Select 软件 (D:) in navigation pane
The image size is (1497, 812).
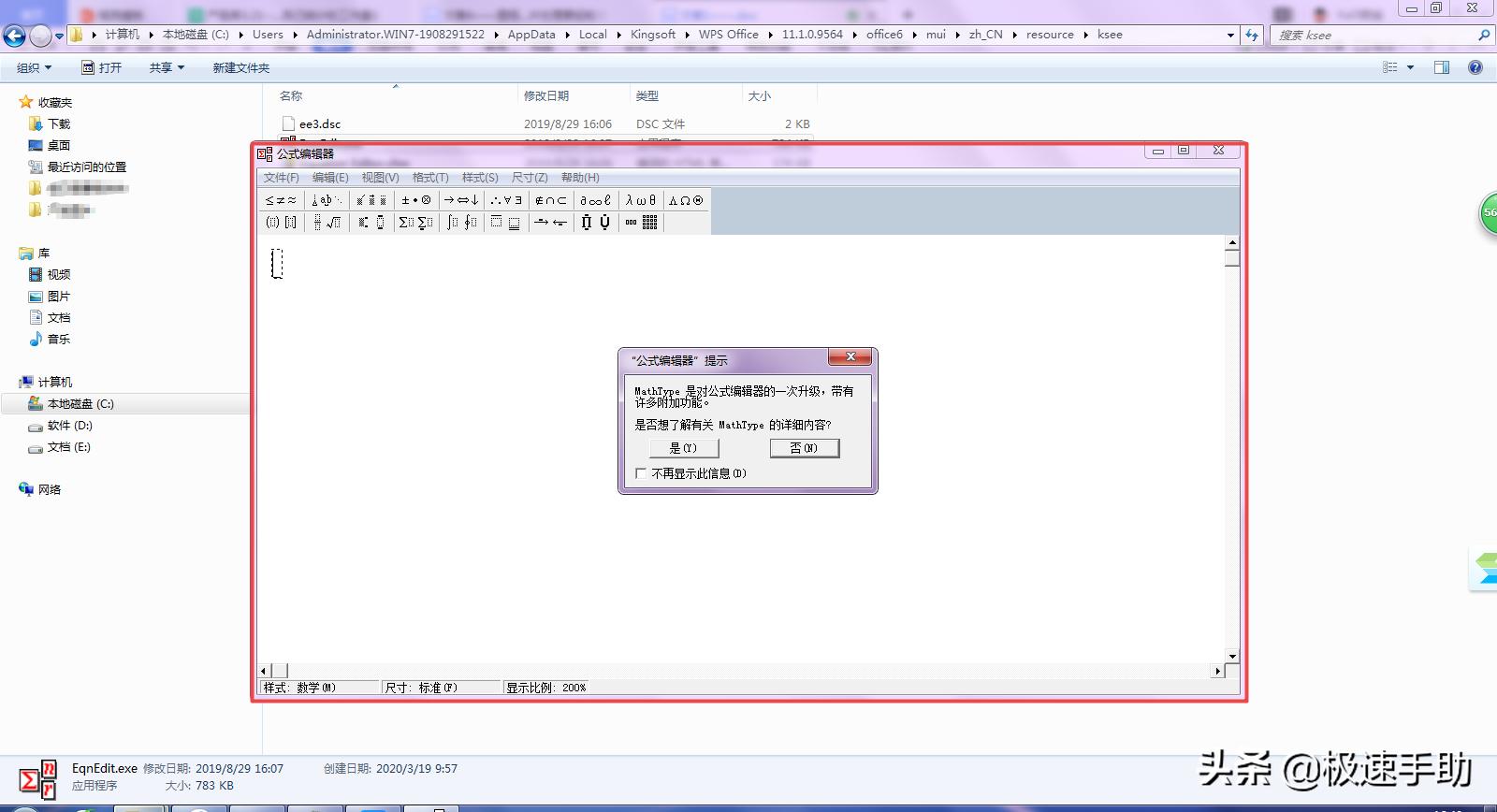69,426
